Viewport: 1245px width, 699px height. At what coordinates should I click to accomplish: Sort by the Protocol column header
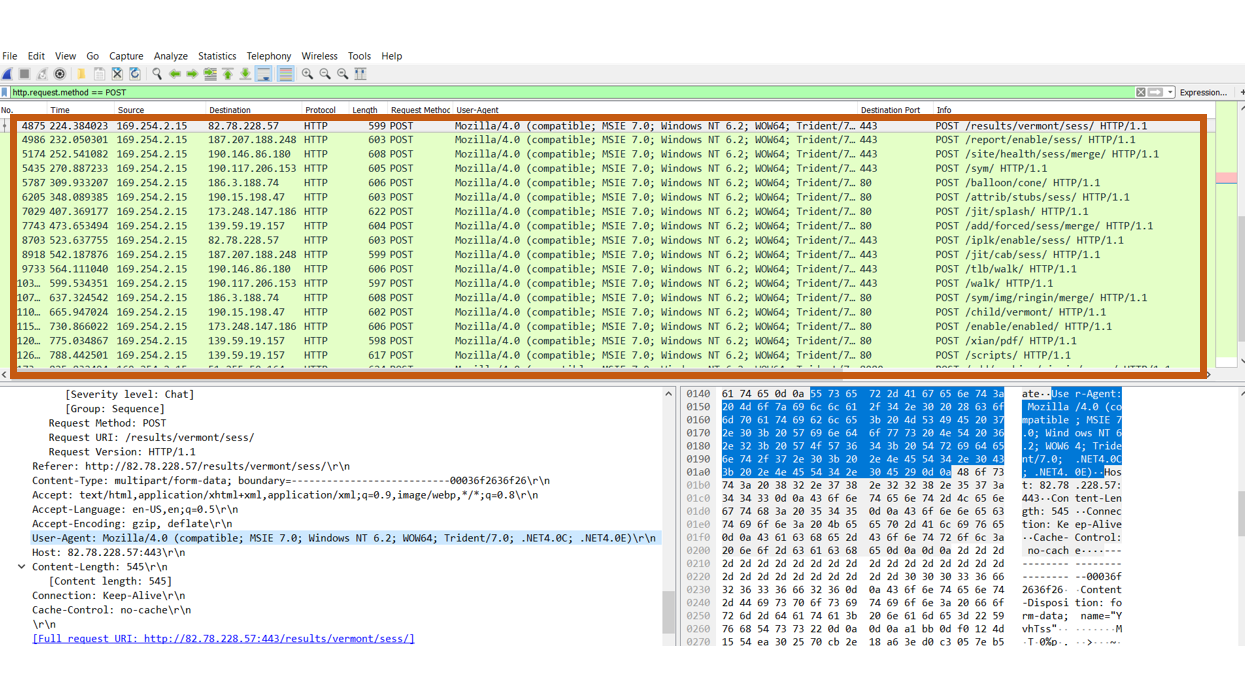[x=320, y=110]
